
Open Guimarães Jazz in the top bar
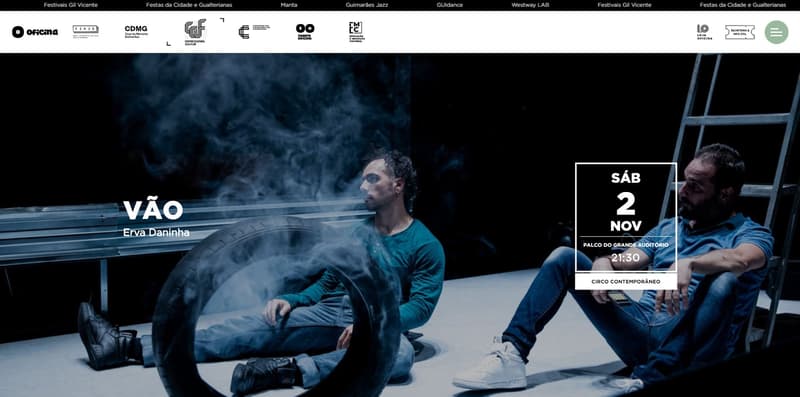pos(367,5)
